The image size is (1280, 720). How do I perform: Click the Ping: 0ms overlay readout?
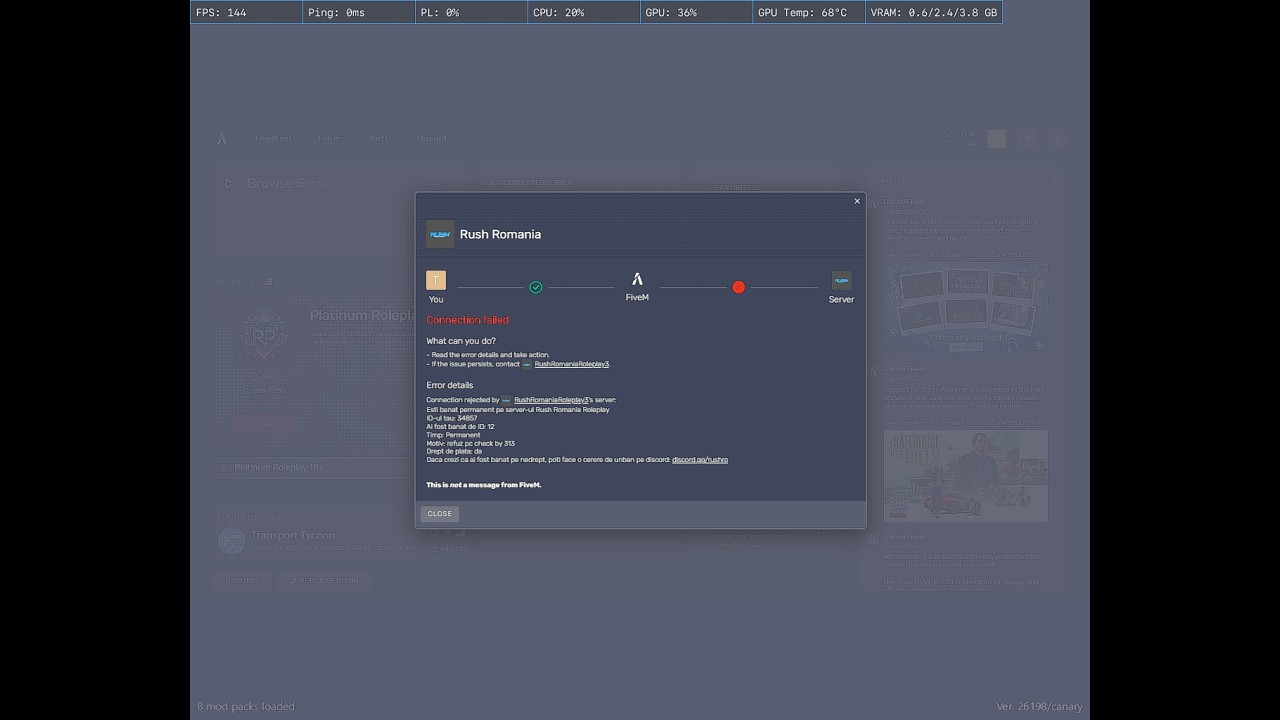pyautogui.click(x=359, y=12)
